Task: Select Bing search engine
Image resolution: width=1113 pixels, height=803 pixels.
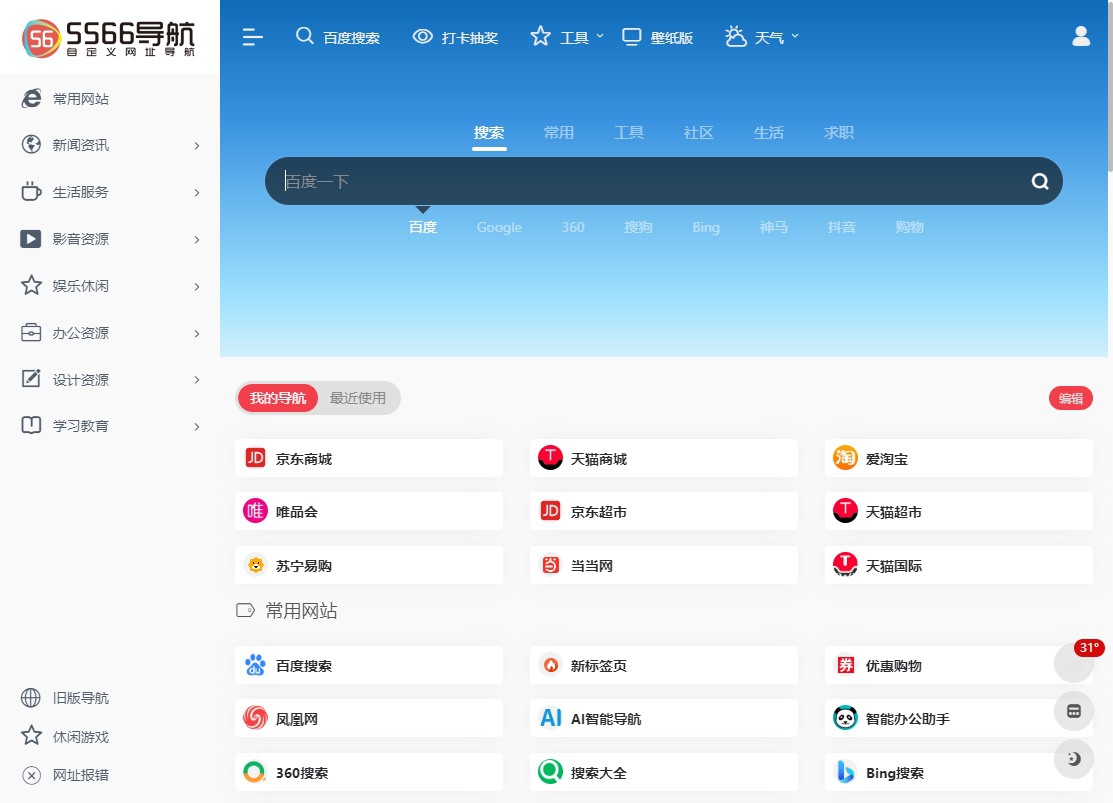Action: (x=706, y=227)
